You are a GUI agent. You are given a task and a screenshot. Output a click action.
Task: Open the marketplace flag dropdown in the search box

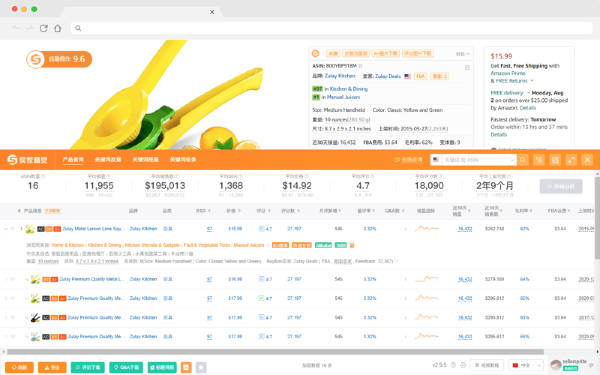click(x=436, y=160)
